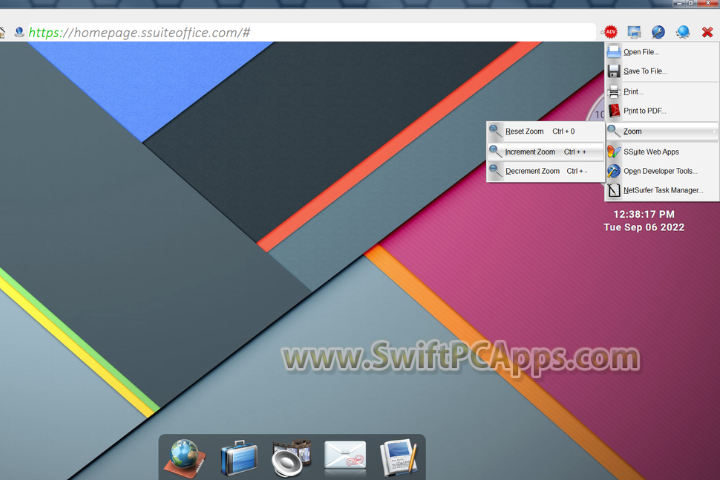Click the colorful butterfly SSuite icon
Image resolution: width=720 pixels, height=480 pixels.
click(x=614, y=152)
